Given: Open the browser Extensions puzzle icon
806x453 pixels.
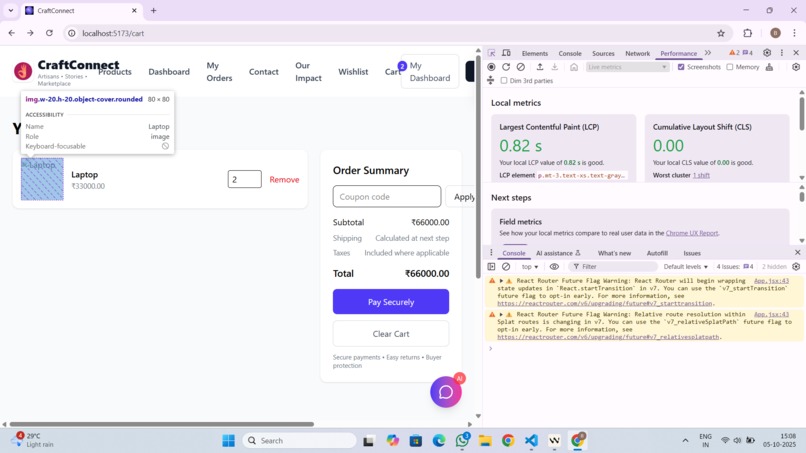Looking at the screenshot, I should [x=747, y=33].
